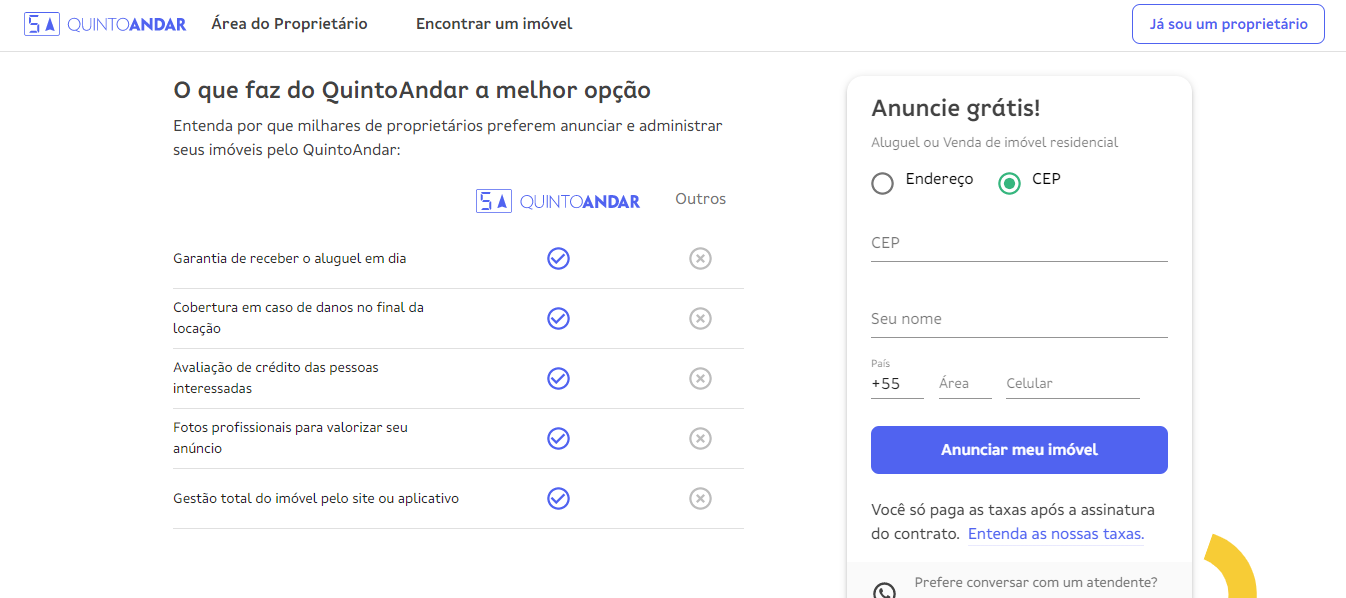Select the Endereço radio option

coord(882,183)
